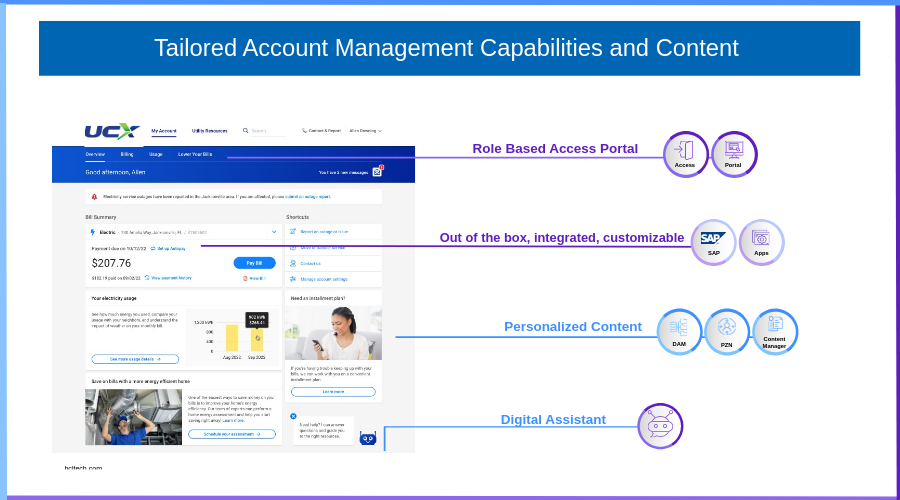The height and width of the screenshot is (500, 900).
Task: Click Schedule your assessment button
Action: [x=232, y=435]
